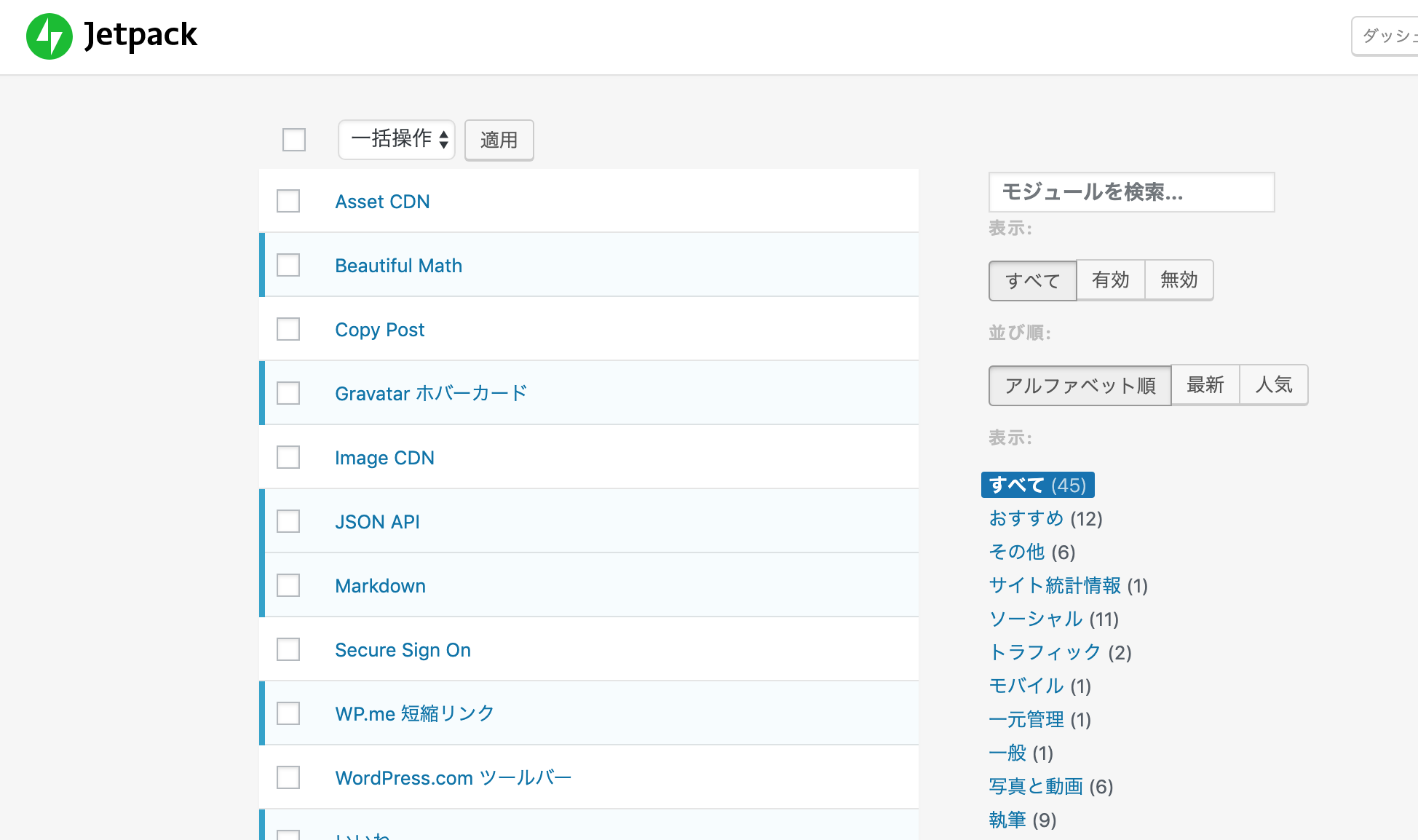Filter by 執筆 (9) category
Image resolution: width=1418 pixels, height=840 pixels.
click(1022, 820)
